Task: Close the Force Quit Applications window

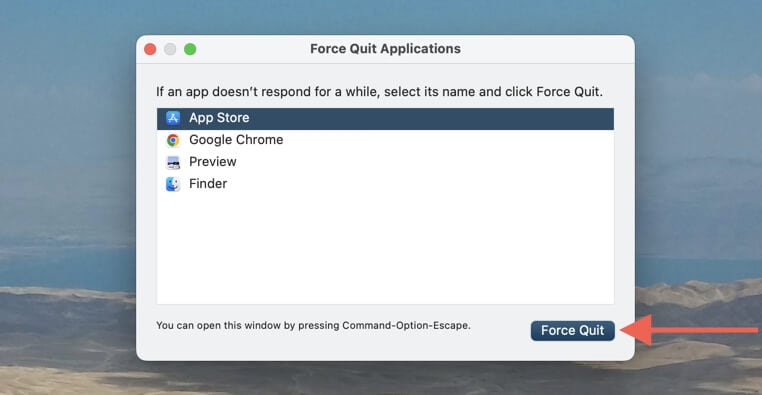Action: [x=150, y=49]
